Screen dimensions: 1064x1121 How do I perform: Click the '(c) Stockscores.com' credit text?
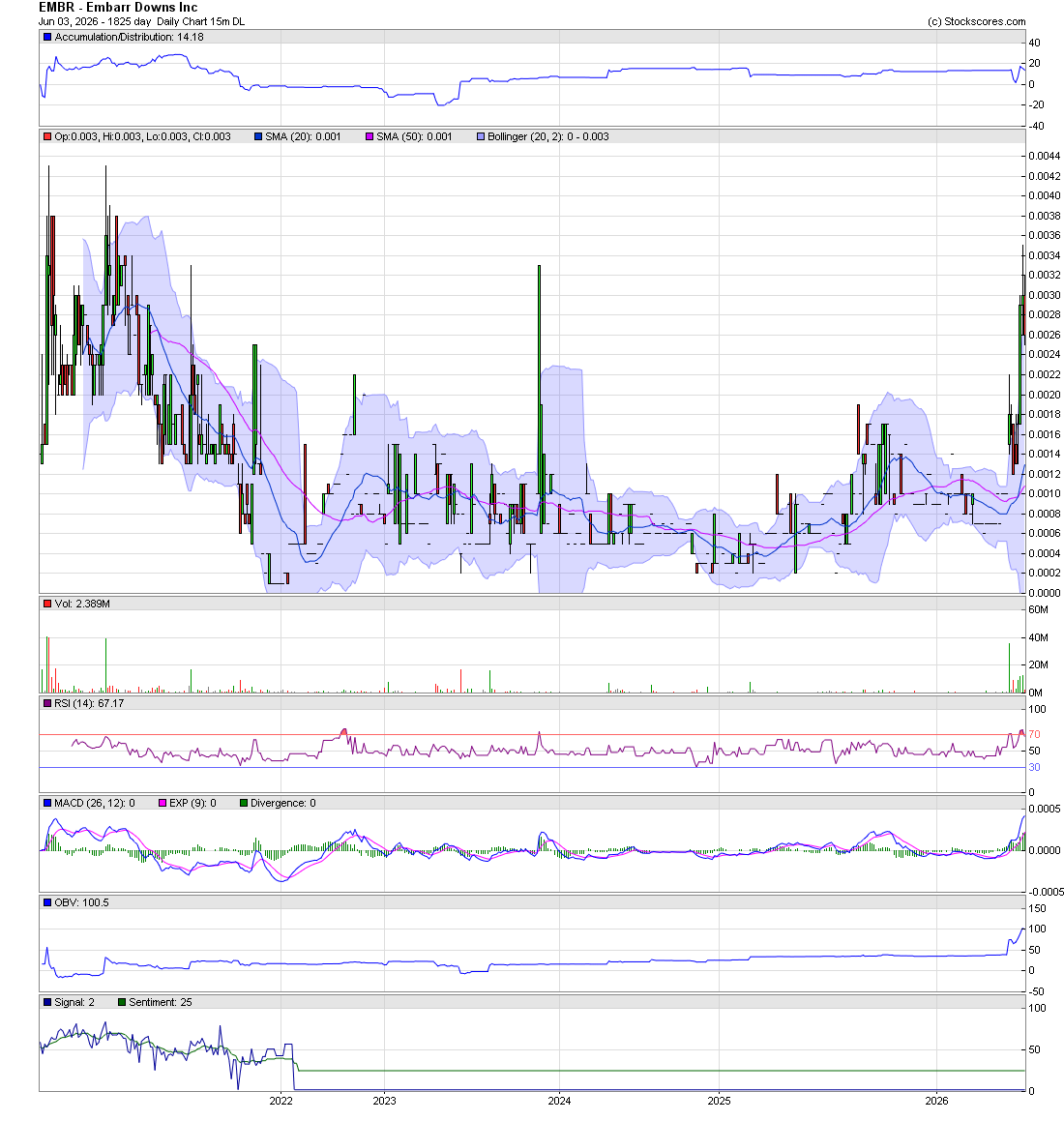(x=976, y=21)
